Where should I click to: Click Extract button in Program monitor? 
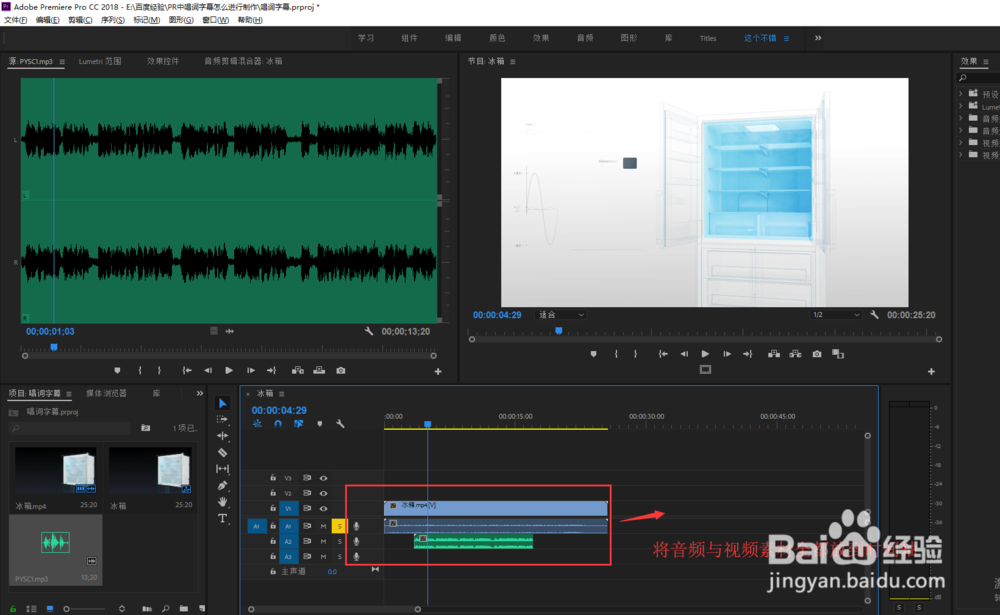[x=795, y=354]
